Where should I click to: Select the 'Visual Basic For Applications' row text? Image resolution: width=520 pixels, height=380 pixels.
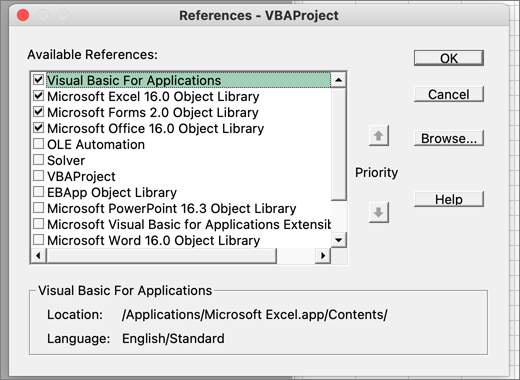click(134, 80)
